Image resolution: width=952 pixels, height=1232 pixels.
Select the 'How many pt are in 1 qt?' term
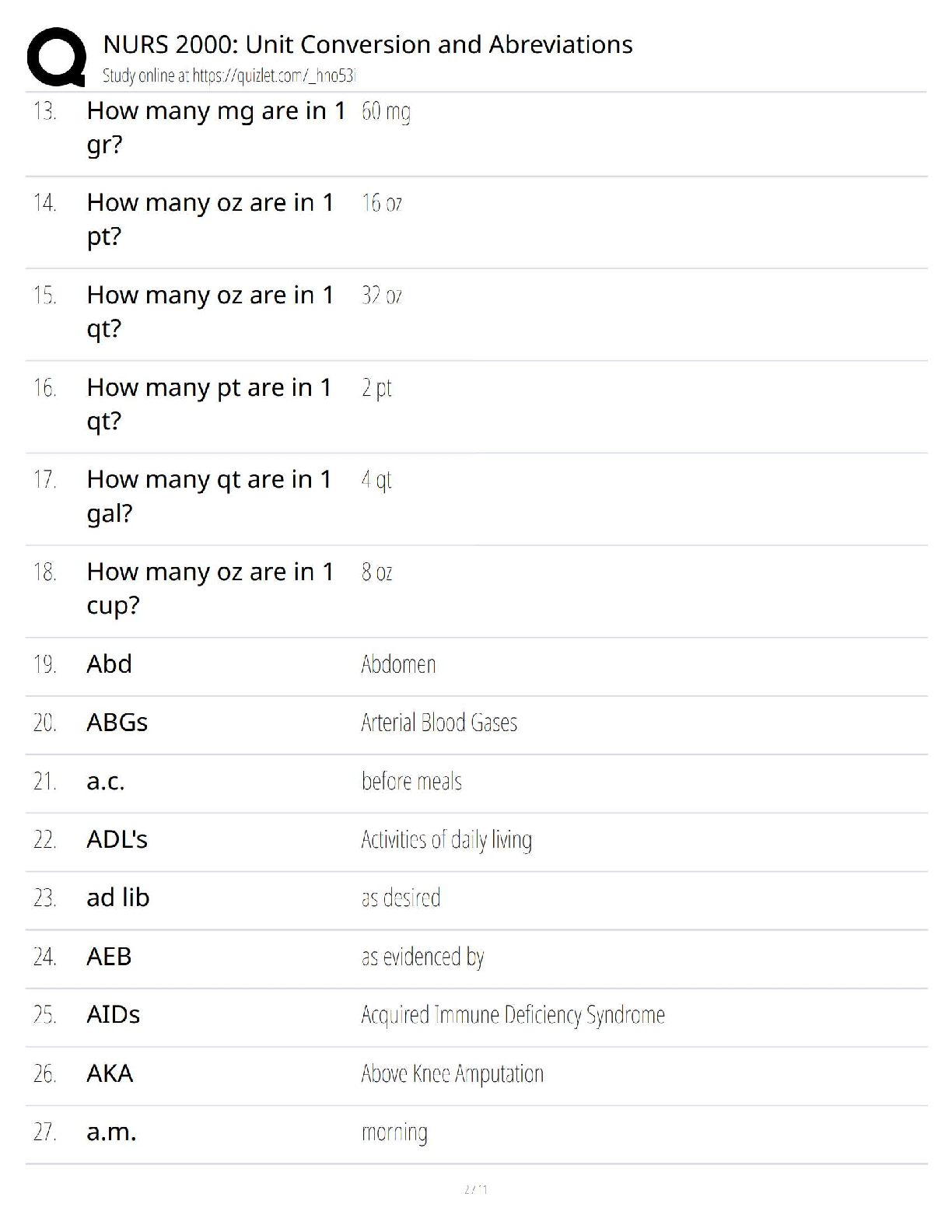click(x=209, y=404)
